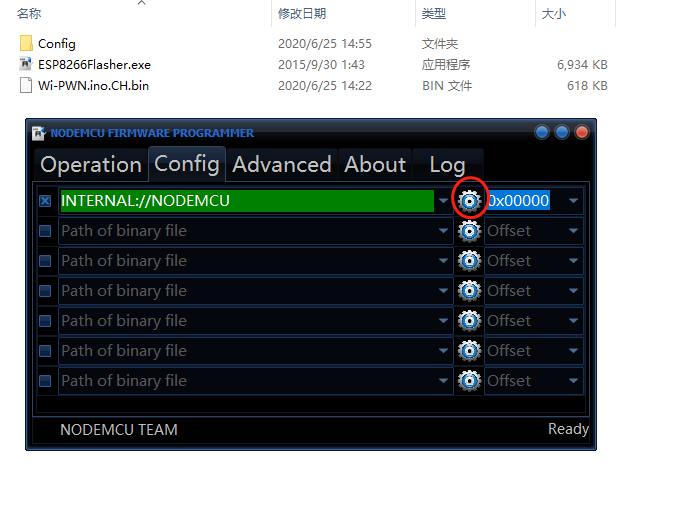Viewport: 685px width, 513px height.
Task: Click the 2015/9/30 1:43 date entry
Action: [321, 65]
